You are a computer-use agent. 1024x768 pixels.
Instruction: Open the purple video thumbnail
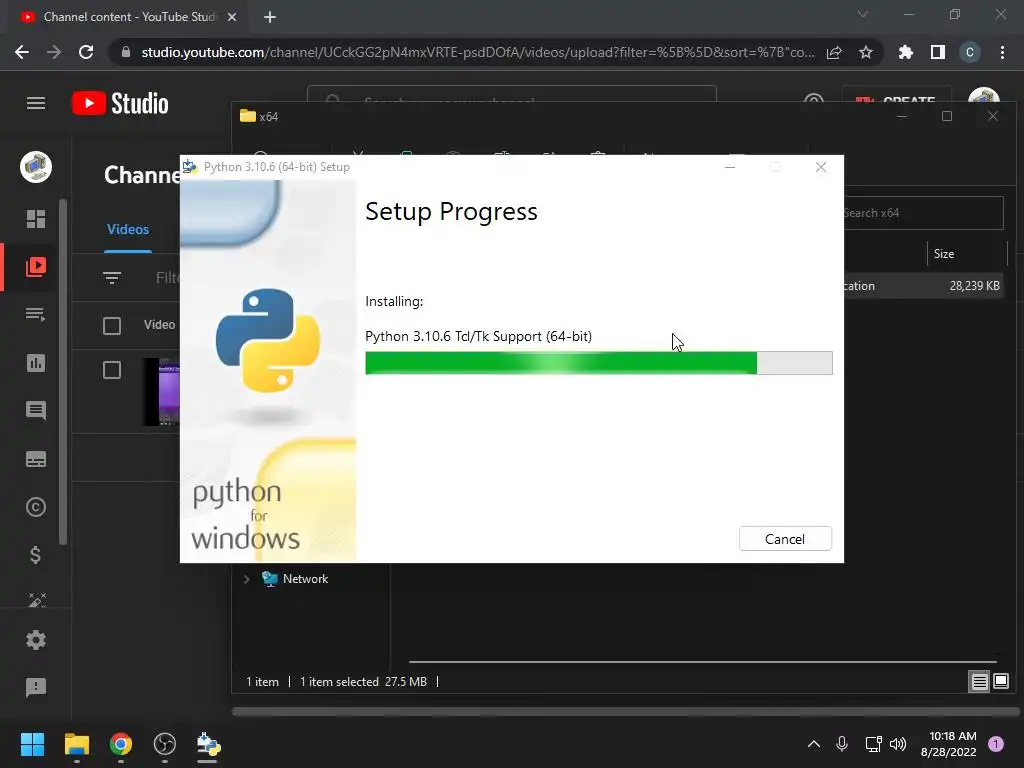tap(161, 392)
